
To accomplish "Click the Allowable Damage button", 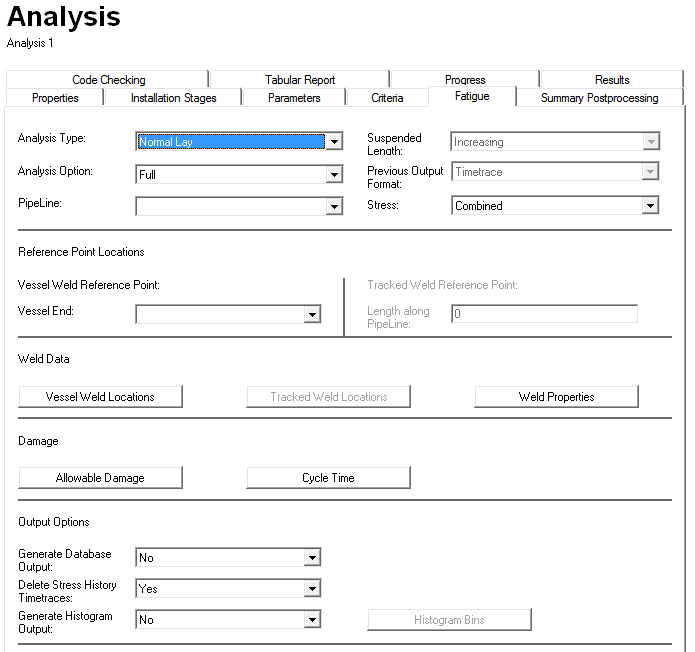I will pyautogui.click(x=100, y=478).
